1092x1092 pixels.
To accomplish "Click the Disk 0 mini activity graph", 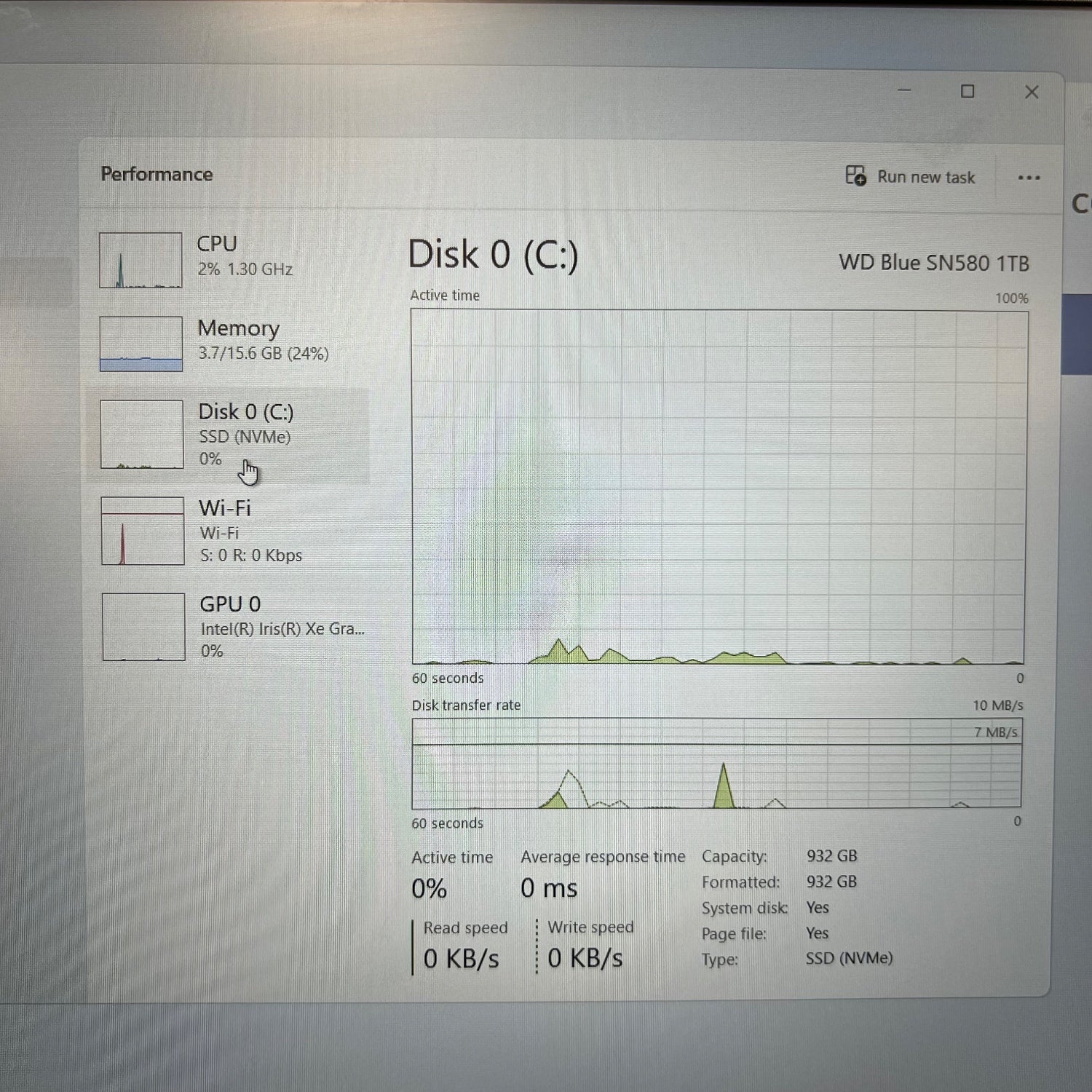I will pos(142,435).
